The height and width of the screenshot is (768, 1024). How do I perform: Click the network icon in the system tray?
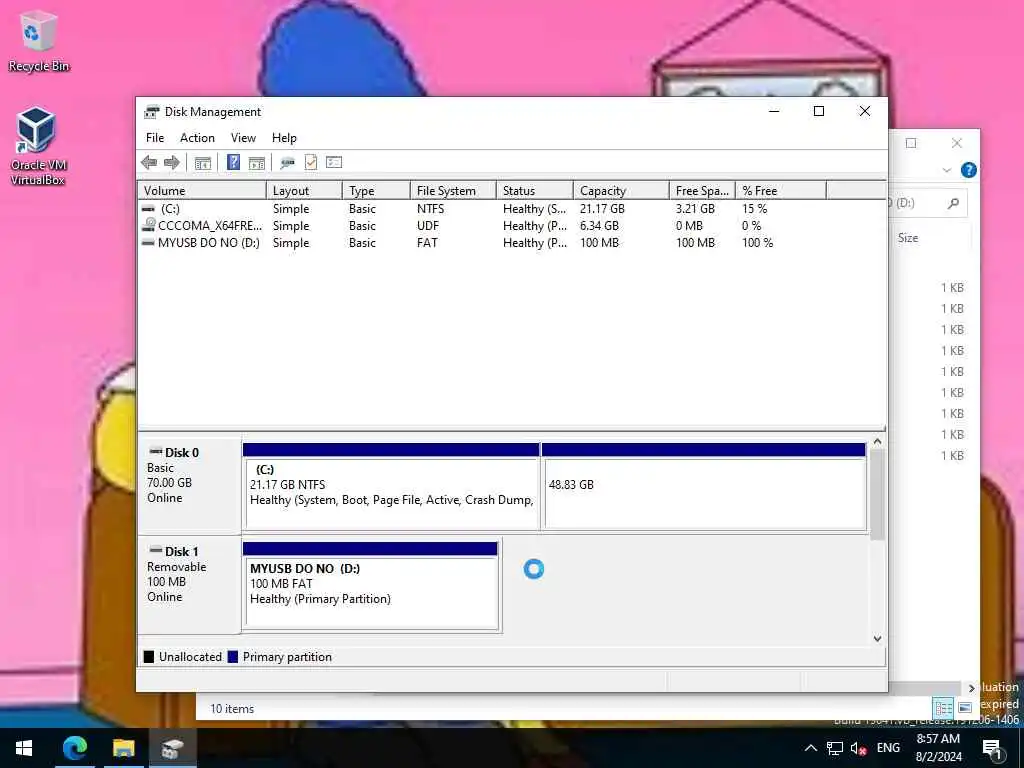[835, 748]
